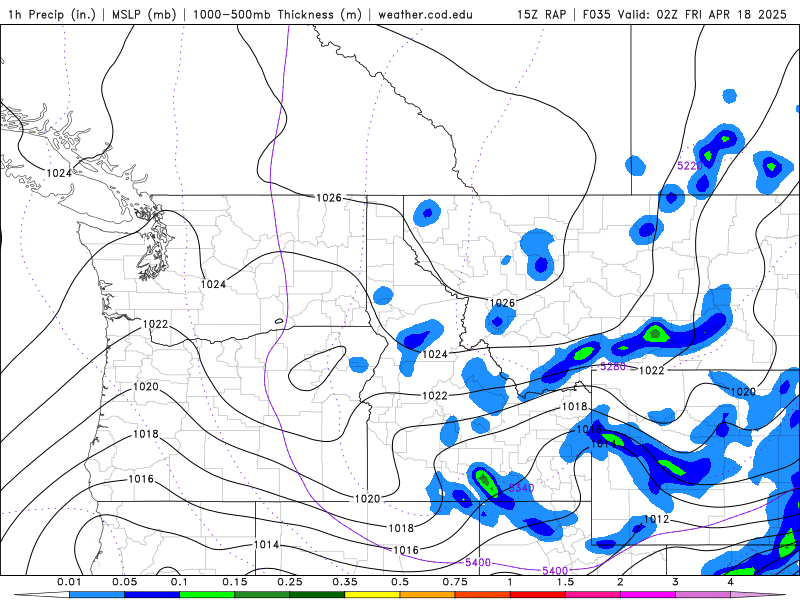Screen dimensions: 800x600
Task: Click the 0.01 legend tick label
Action: coord(69,582)
